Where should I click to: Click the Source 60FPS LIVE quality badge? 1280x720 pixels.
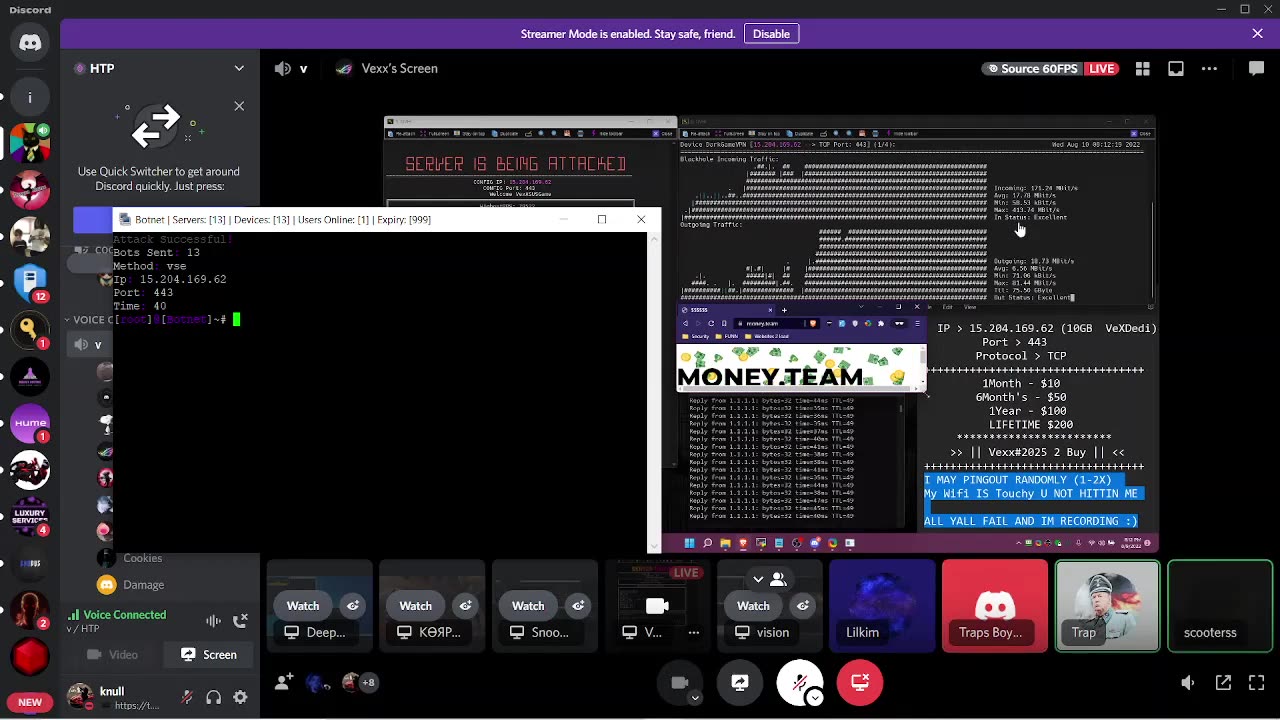pos(1049,69)
